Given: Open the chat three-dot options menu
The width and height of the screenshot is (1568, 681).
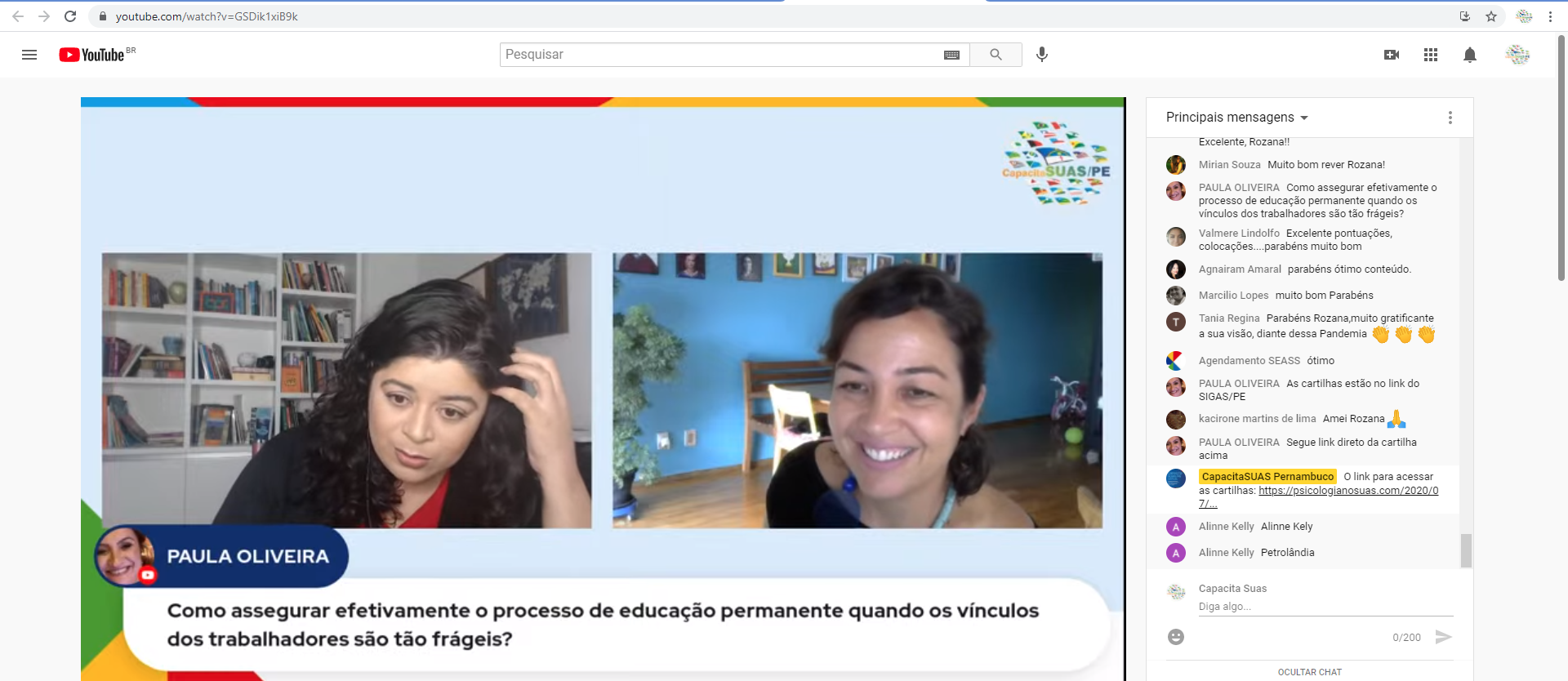Looking at the screenshot, I should coord(1450,118).
